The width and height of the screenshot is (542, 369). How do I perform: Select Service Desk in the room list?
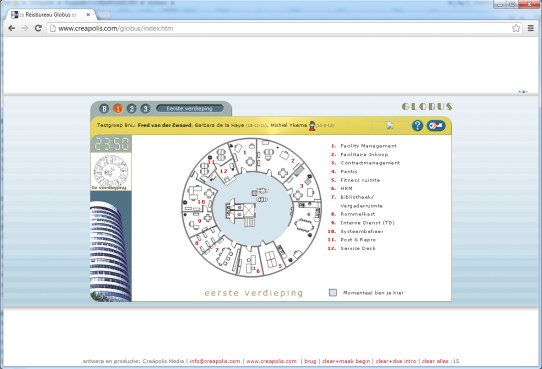[358, 248]
